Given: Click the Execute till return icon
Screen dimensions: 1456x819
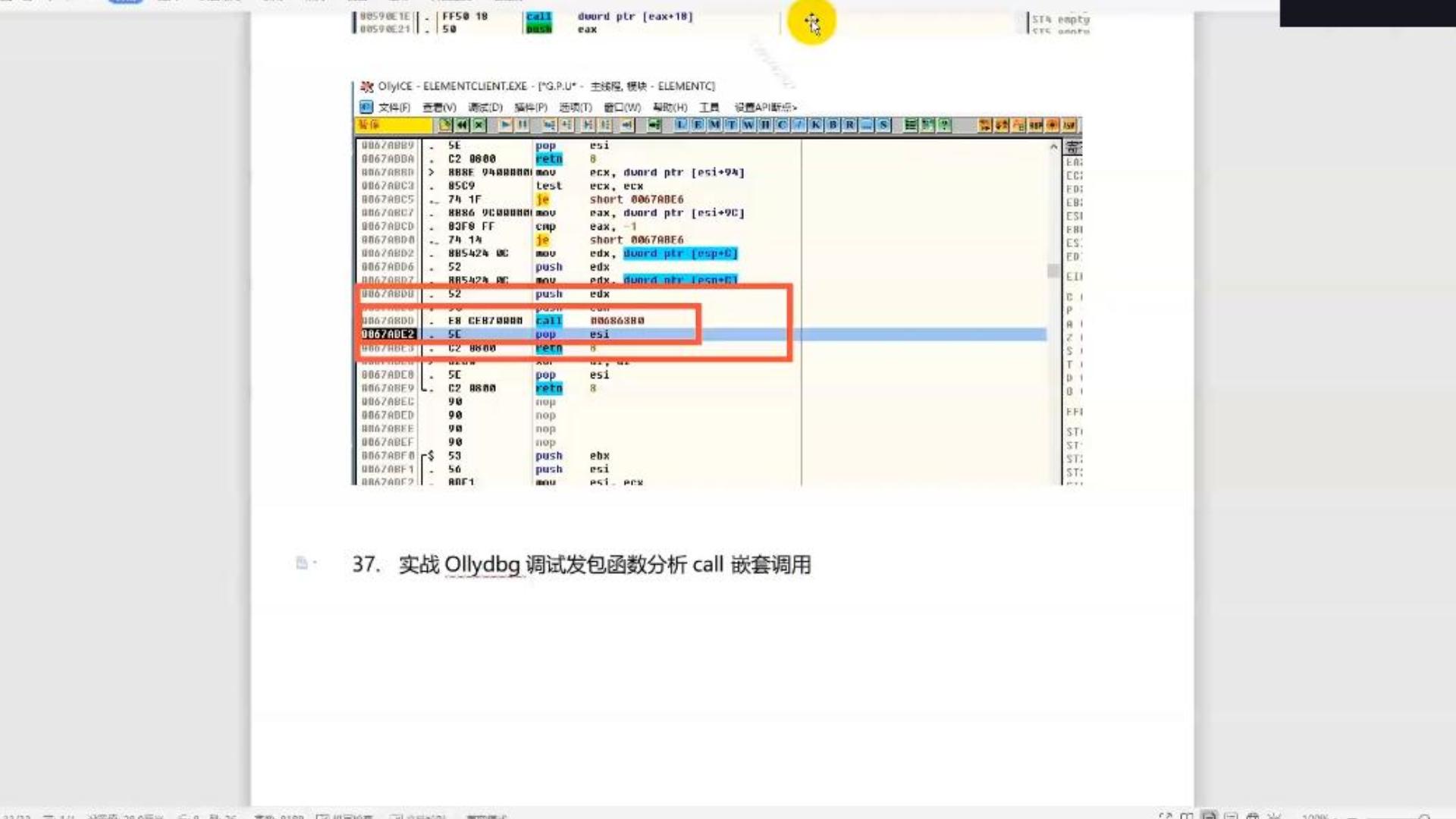Looking at the screenshot, I should (627, 125).
